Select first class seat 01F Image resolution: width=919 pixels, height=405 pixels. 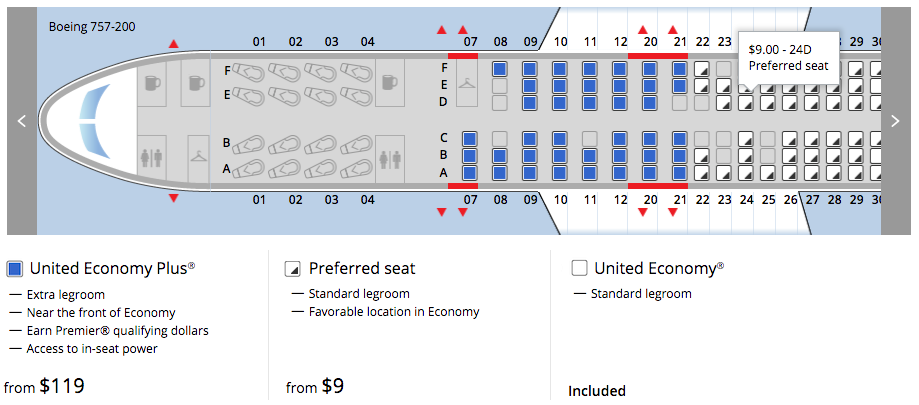pos(250,73)
